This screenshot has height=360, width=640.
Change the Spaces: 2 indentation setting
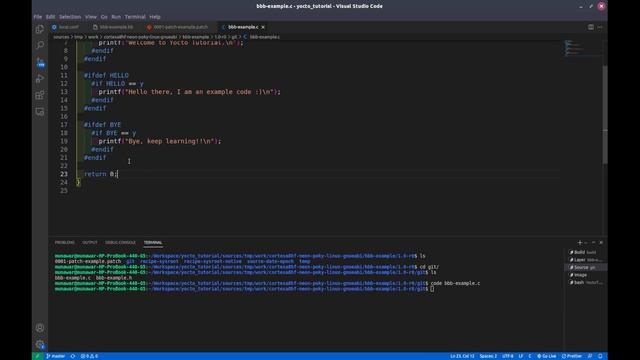488,356
